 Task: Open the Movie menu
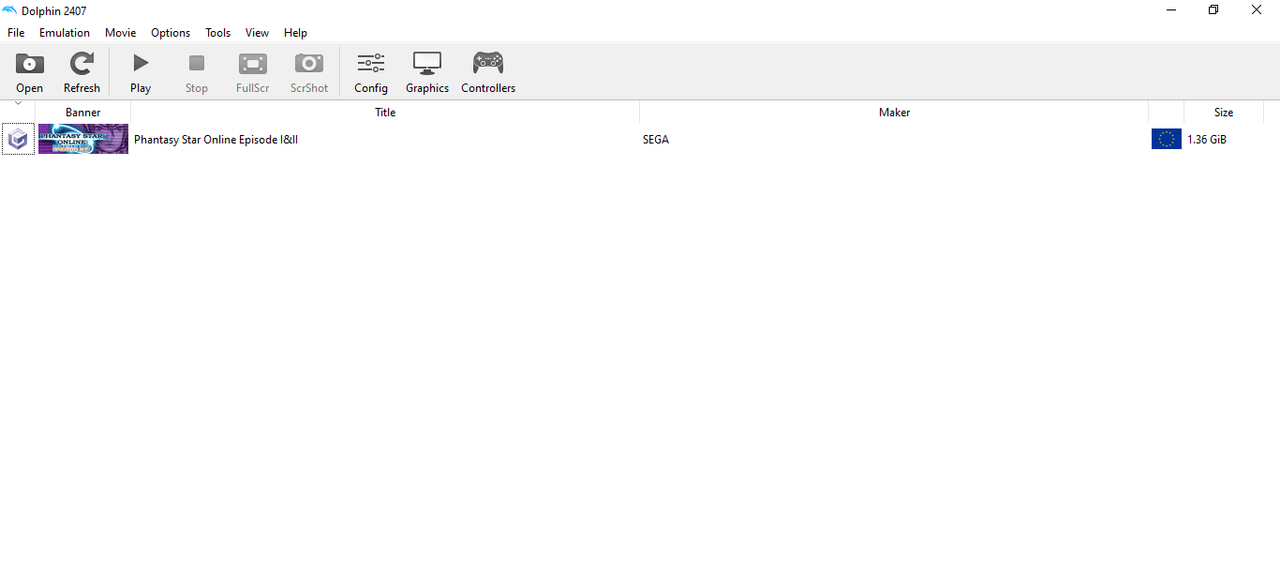pyautogui.click(x=120, y=33)
